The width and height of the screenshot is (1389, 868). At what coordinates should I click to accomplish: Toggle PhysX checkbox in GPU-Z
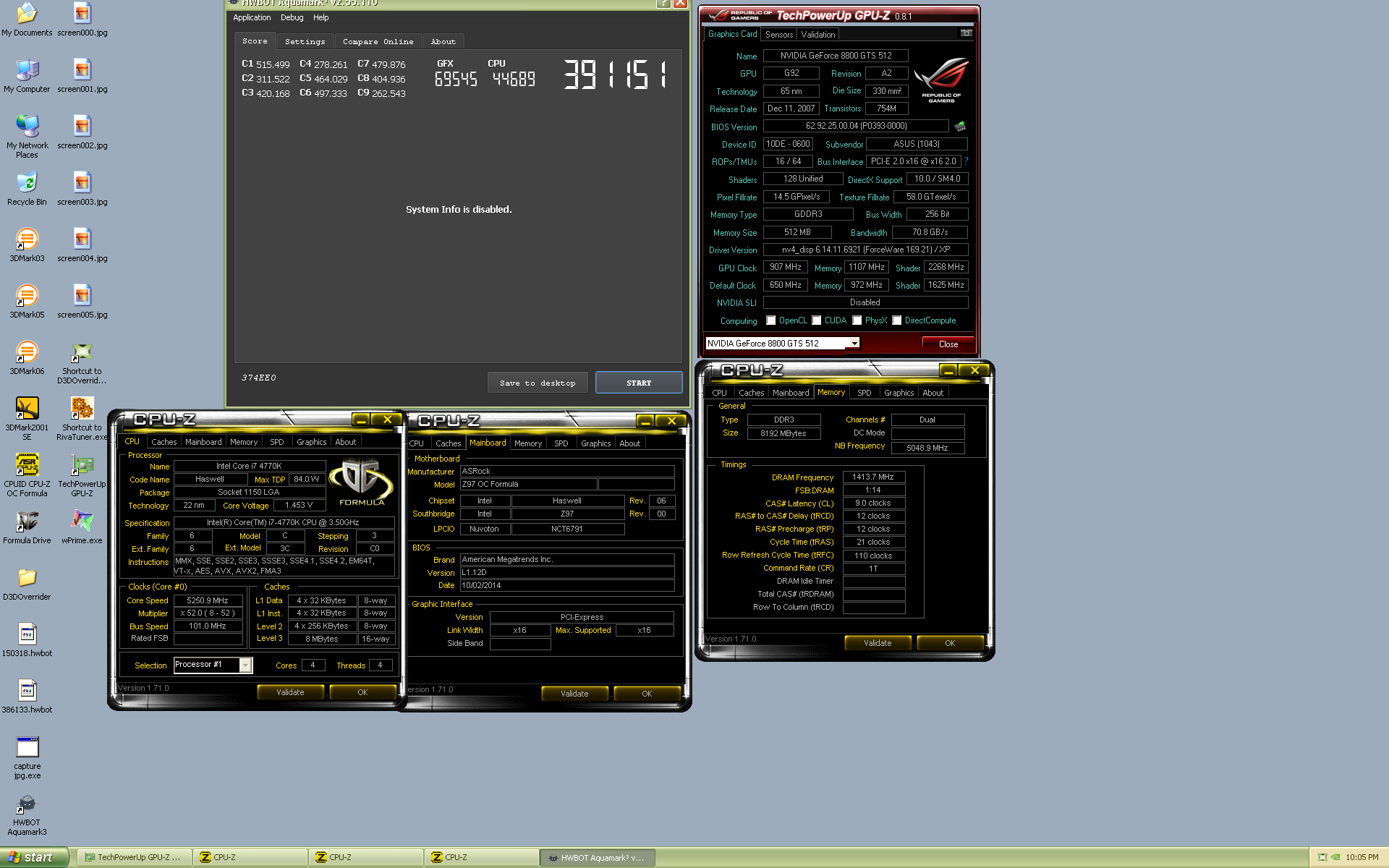tap(857, 320)
